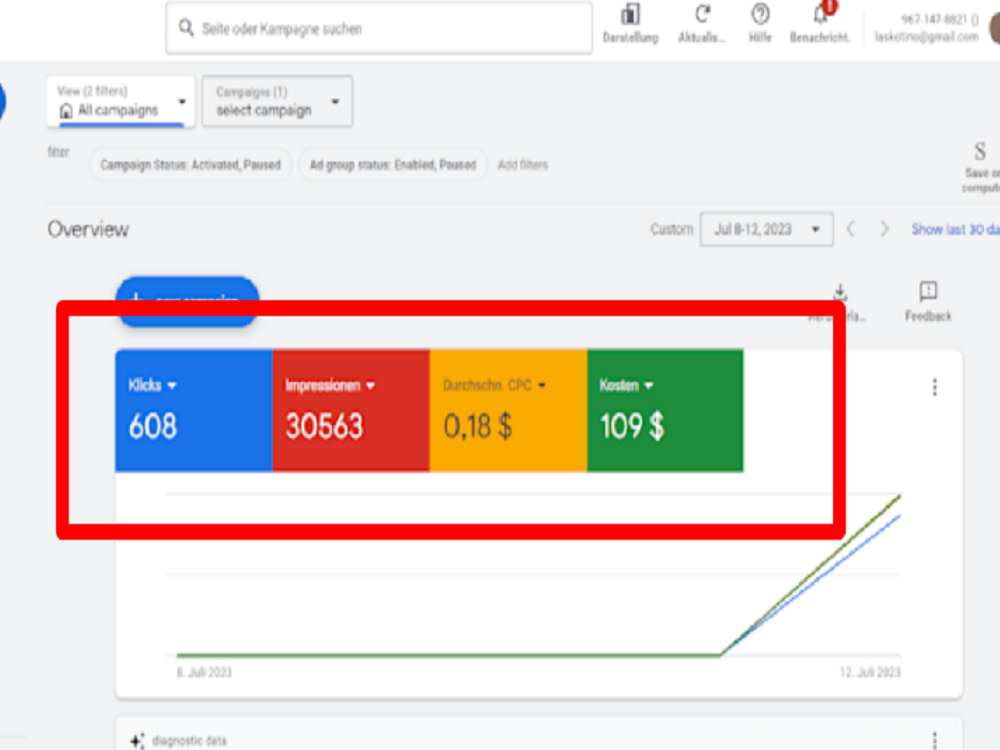Click the Show last 30 days link
This screenshot has height=750, width=1000.
point(955,230)
